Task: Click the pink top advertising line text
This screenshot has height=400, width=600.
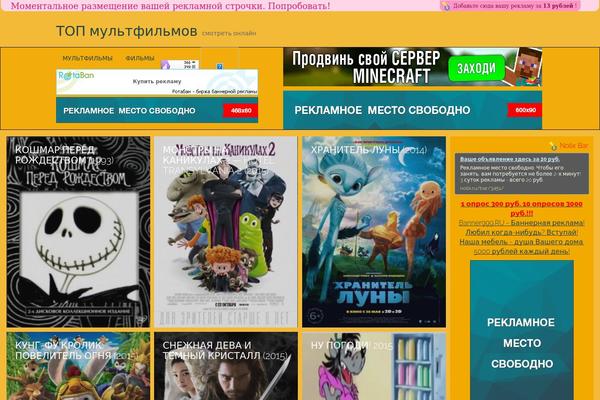Action: coord(170,6)
